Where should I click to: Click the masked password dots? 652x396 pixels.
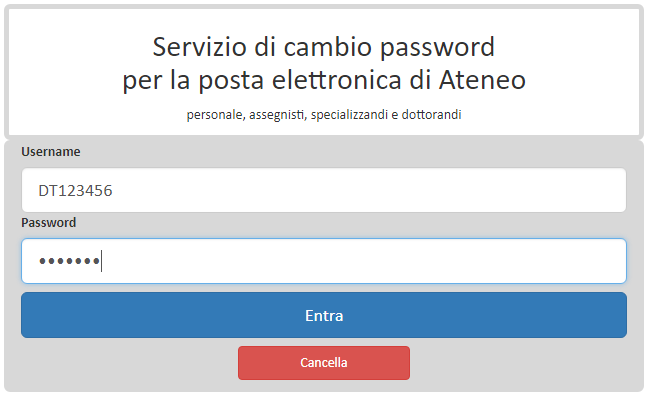point(69,261)
